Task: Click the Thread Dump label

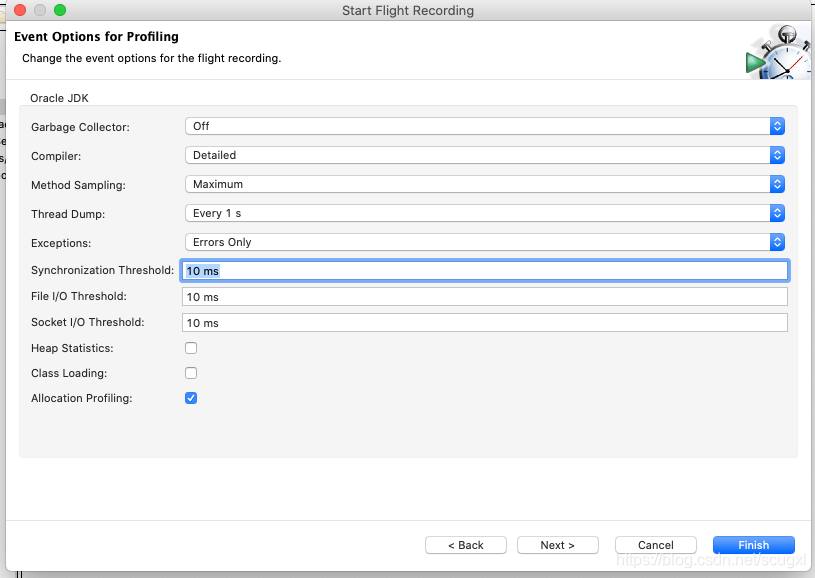Action: (x=68, y=214)
